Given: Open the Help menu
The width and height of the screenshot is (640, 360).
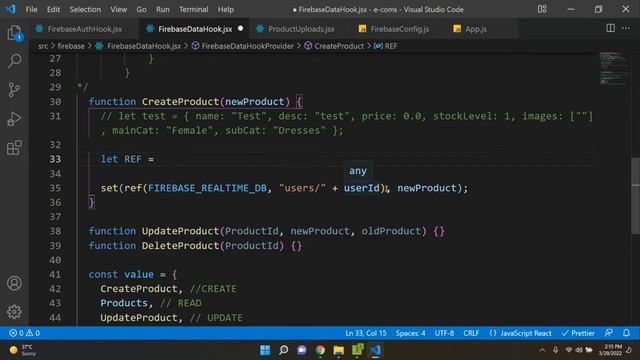Looking at the screenshot, I should tap(226, 9).
